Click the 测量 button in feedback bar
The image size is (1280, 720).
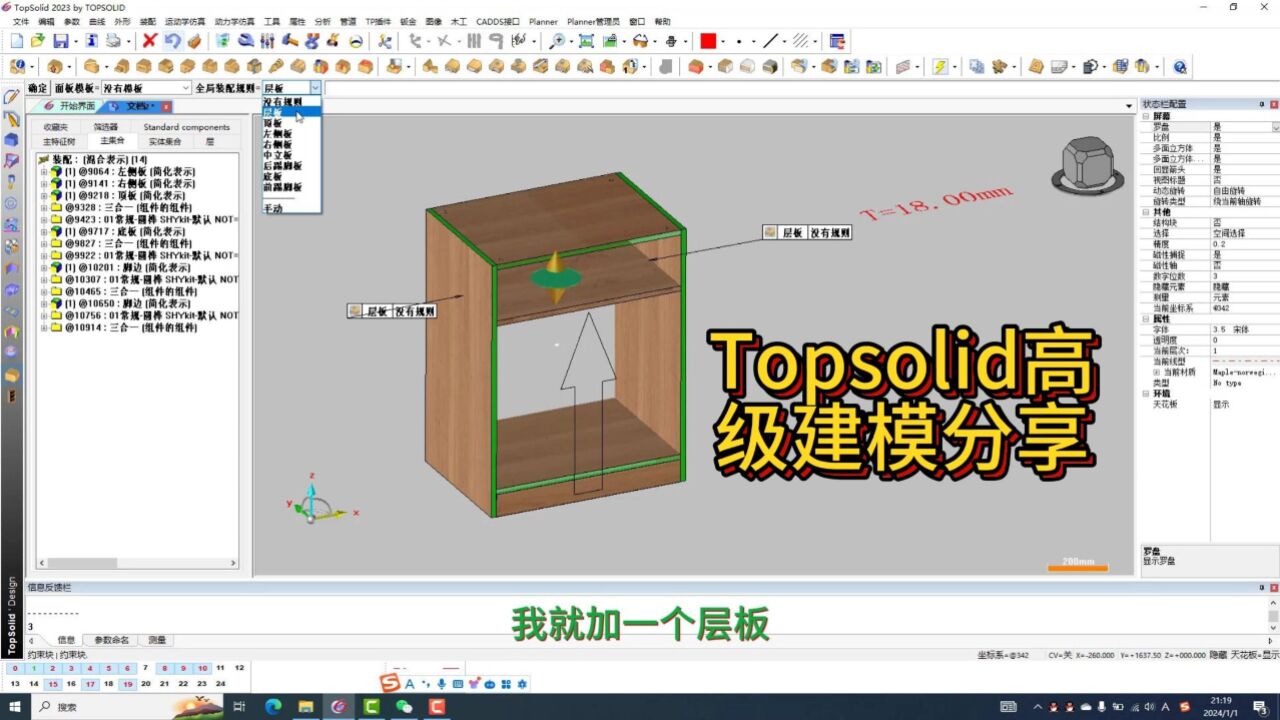click(156, 639)
